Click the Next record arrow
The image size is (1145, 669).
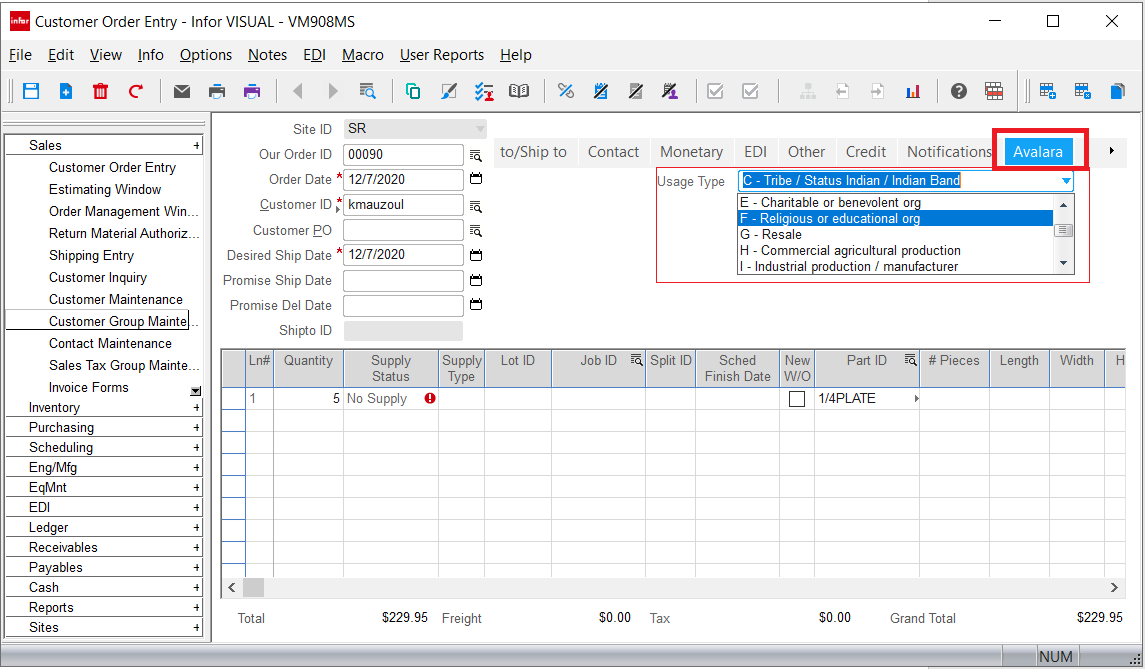pos(333,91)
